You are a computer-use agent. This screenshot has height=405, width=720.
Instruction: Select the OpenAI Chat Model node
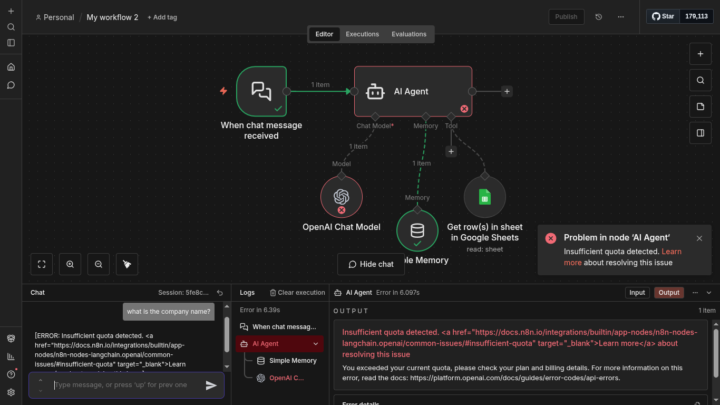[x=341, y=197]
